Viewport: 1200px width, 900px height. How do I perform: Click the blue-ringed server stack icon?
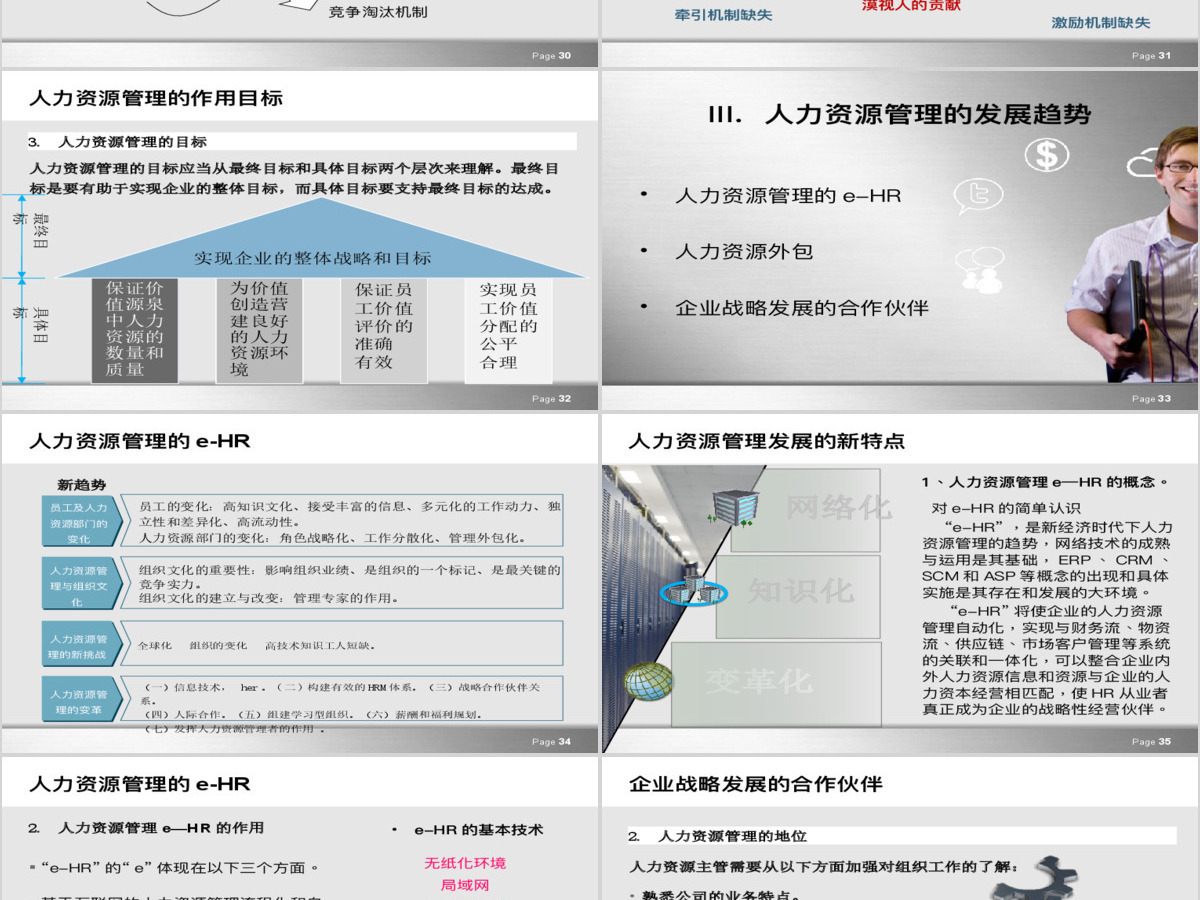(x=692, y=590)
